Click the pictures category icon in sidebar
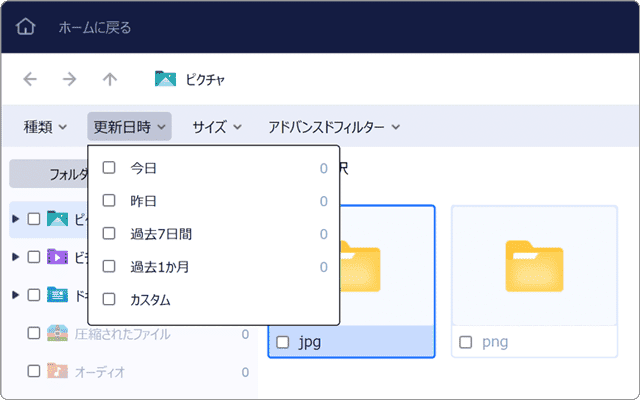The height and width of the screenshot is (400, 640). [57, 219]
